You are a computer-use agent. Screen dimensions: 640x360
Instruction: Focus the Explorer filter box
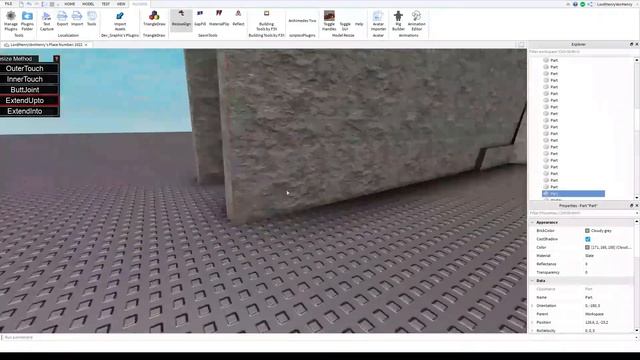point(581,52)
